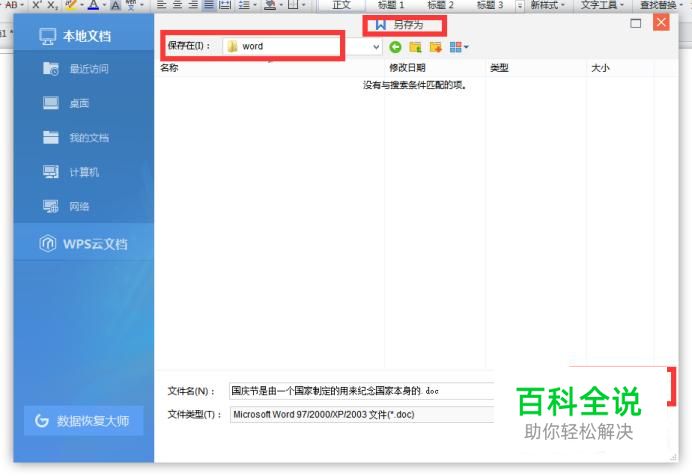Go up one folder level icon

tap(415, 47)
